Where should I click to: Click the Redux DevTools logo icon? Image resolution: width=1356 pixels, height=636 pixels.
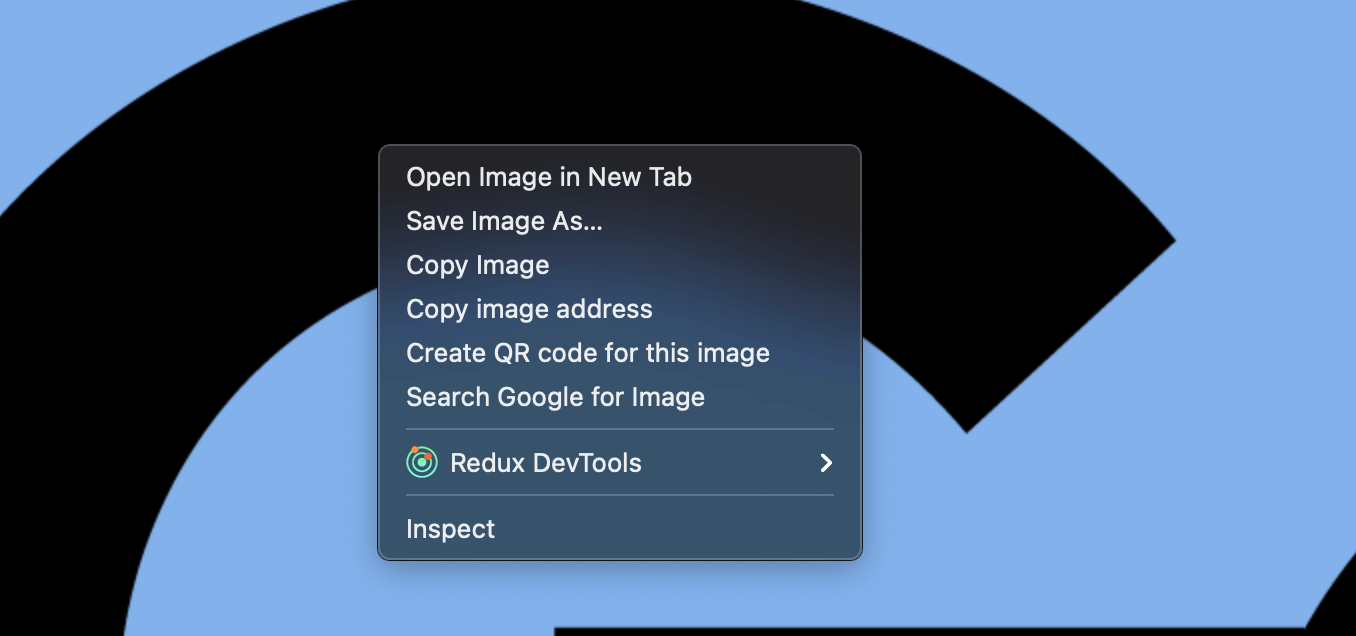click(422, 462)
